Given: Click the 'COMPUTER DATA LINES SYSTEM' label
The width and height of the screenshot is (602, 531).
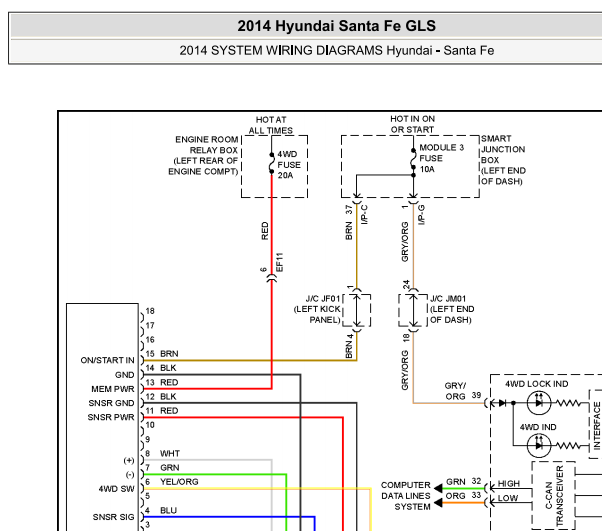Looking at the screenshot, I should click(x=406, y=496).
